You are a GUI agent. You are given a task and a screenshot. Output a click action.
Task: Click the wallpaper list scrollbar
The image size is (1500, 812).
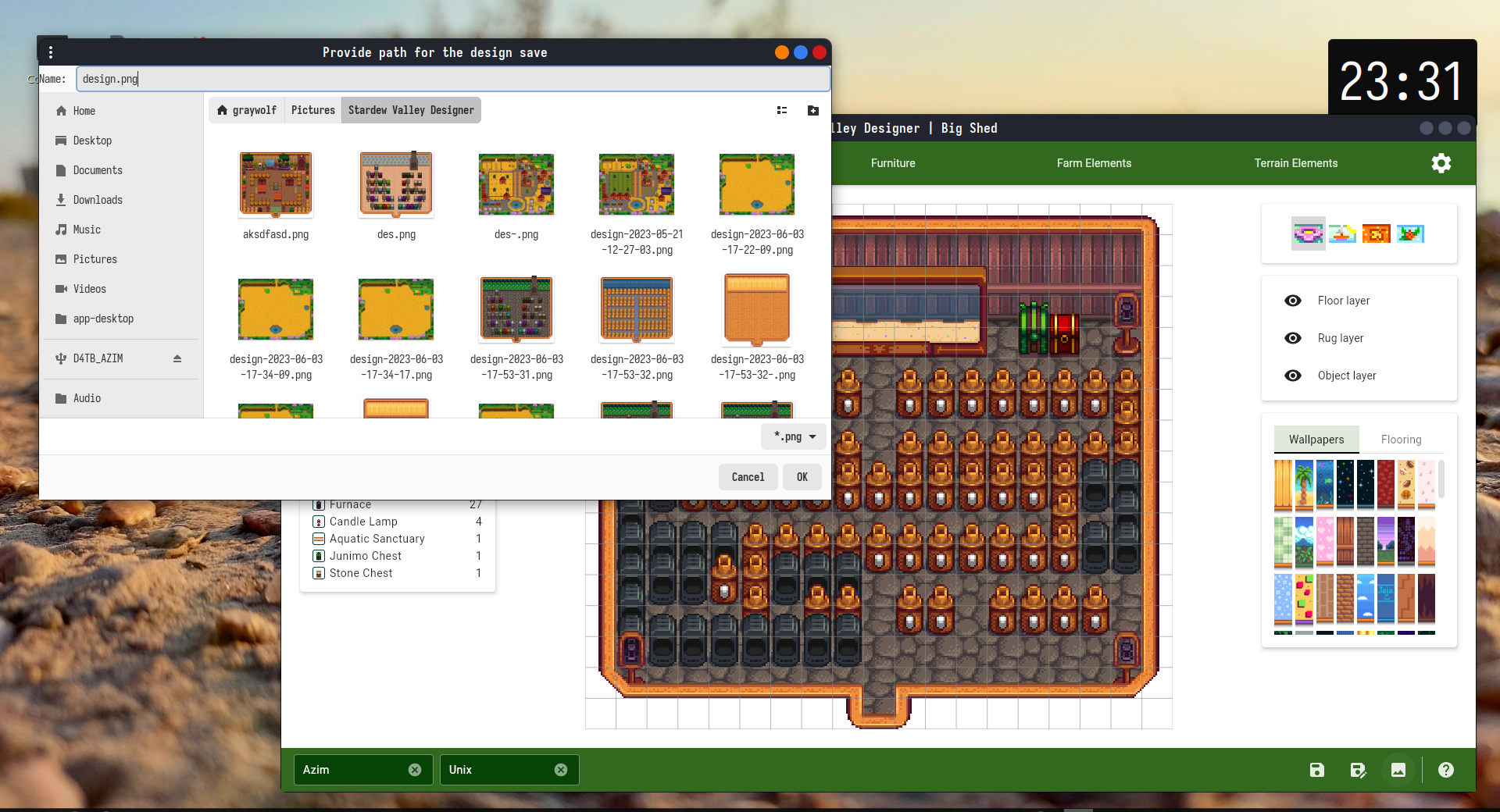coord(1441,479)
